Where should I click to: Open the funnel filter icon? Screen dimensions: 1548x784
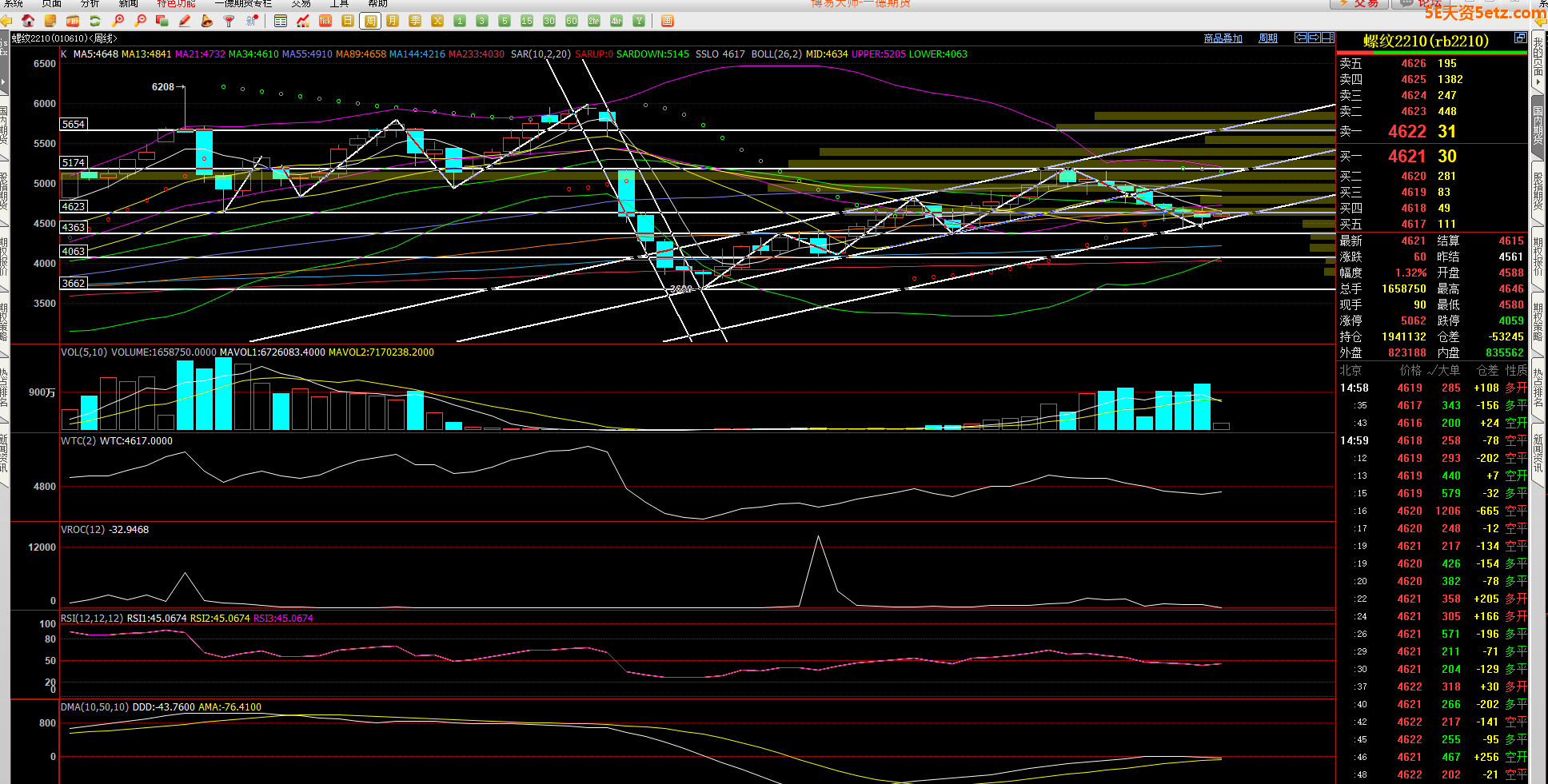[229, 21]
